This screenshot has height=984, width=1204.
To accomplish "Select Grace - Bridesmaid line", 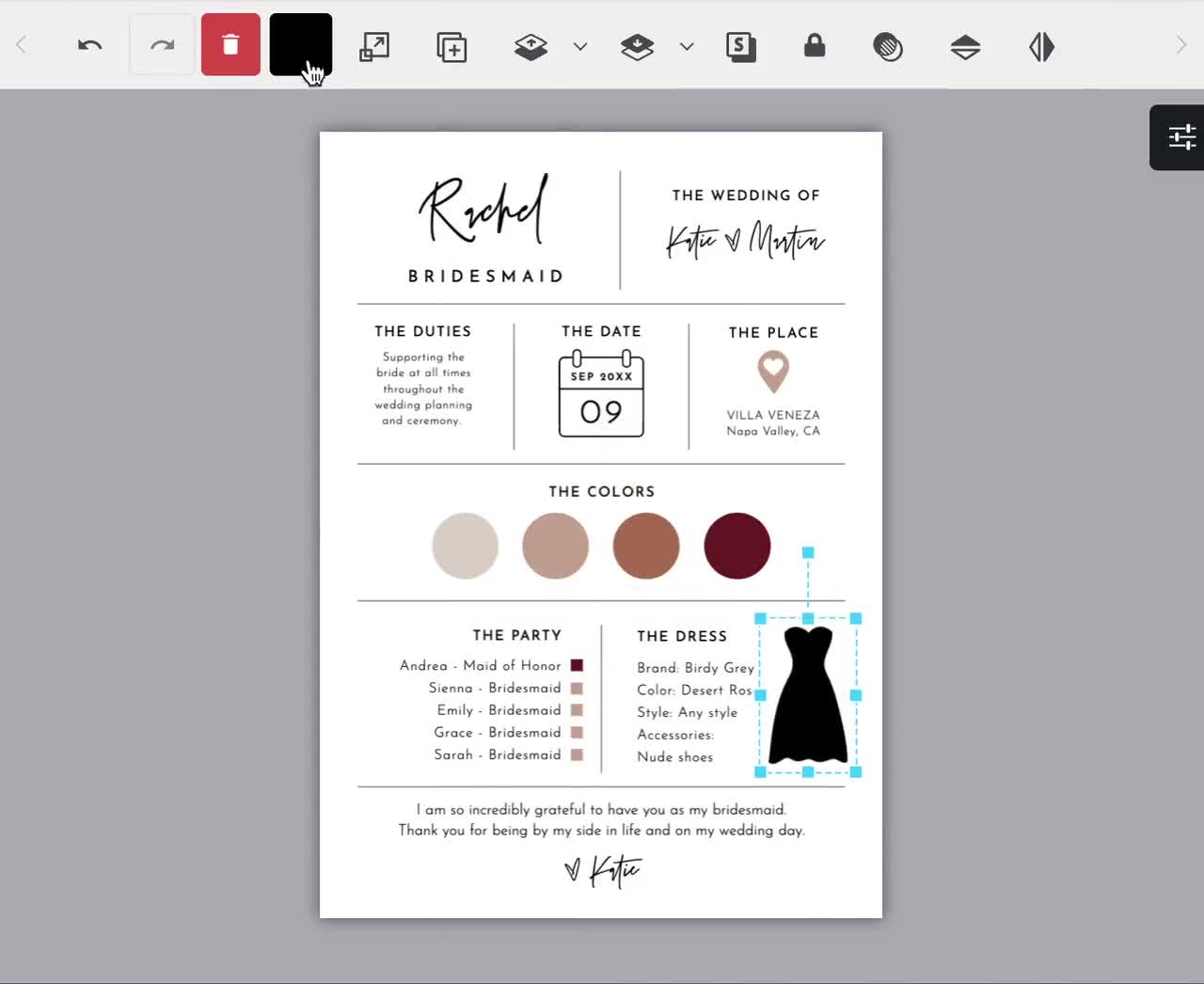I will click(x=497, y=732).
